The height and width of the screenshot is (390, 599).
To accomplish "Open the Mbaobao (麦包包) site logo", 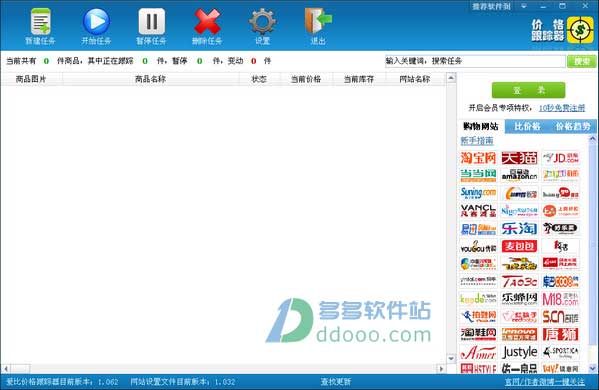I will point(519,246).
